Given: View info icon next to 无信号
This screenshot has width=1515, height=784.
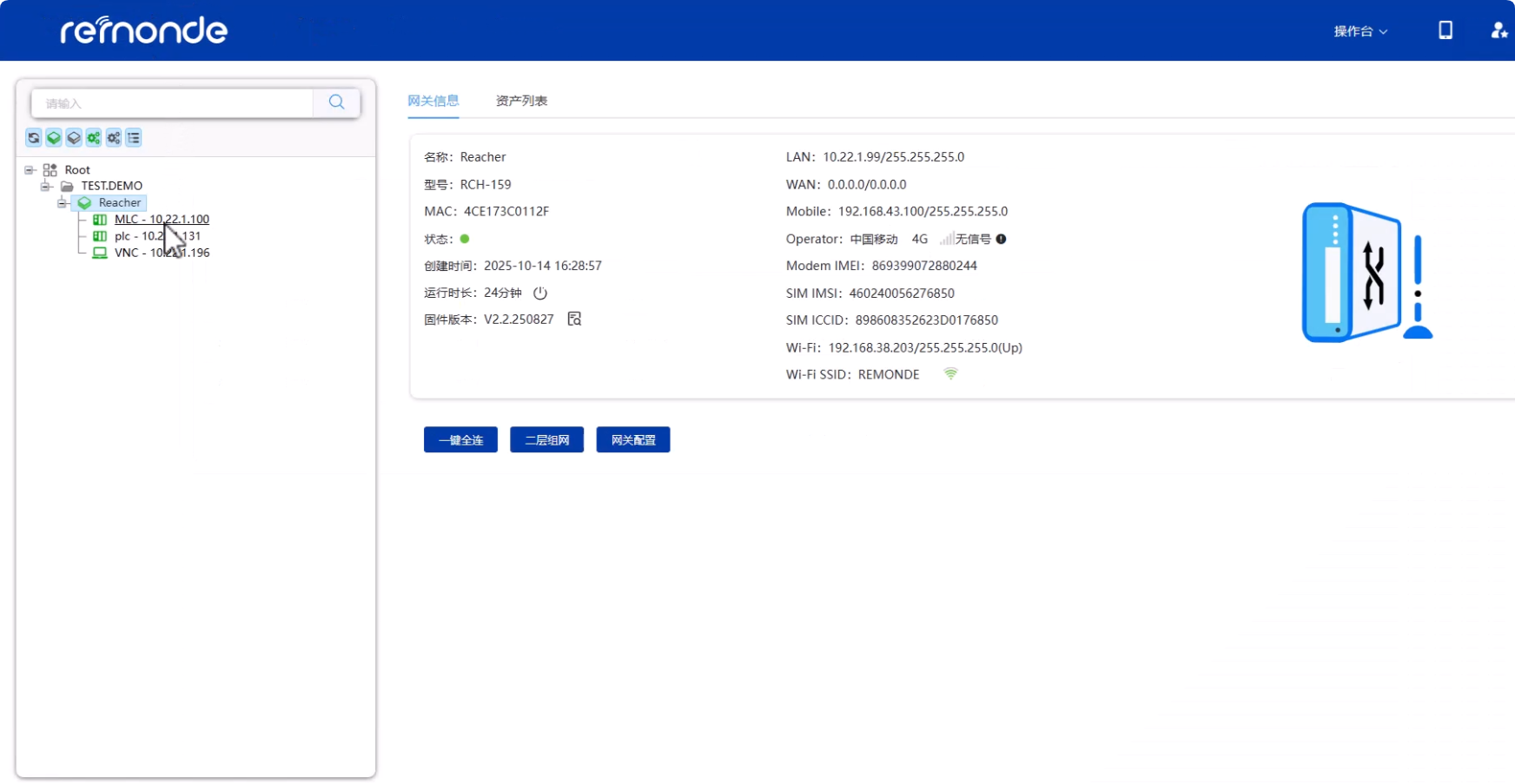Looking at the screenshot, I should [1001, 239].
